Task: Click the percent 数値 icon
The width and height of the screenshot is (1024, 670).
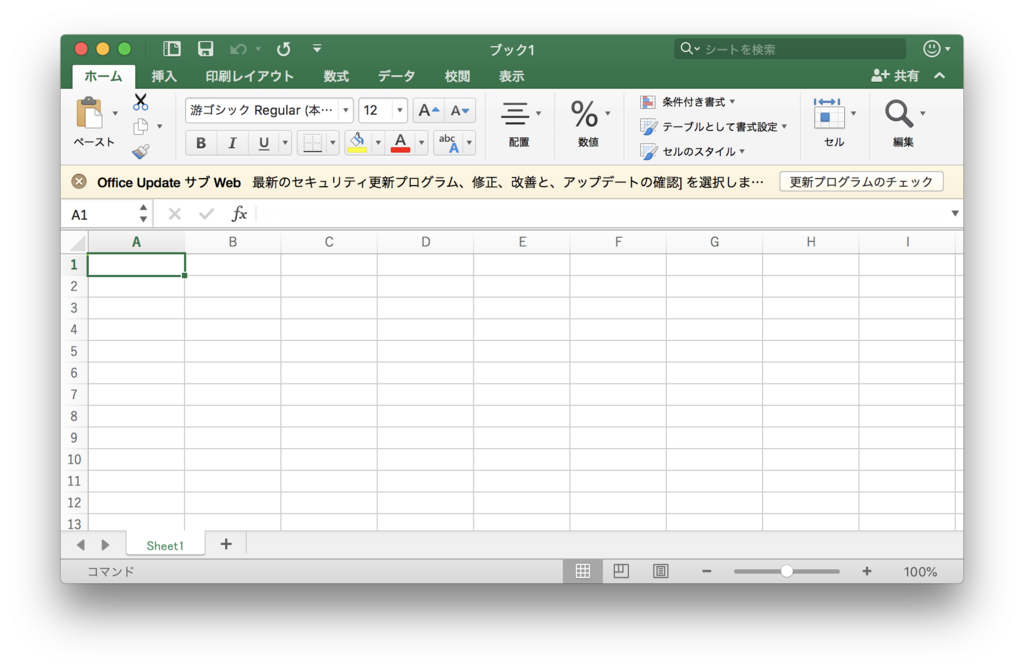Action: pos(584,114)
